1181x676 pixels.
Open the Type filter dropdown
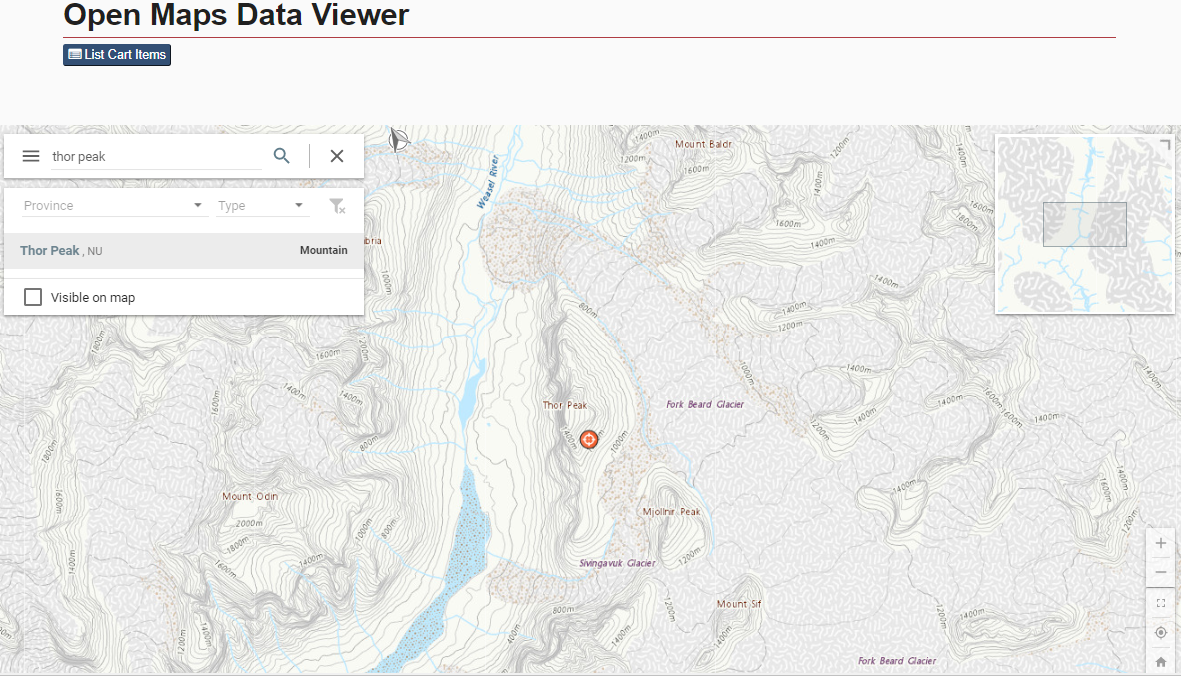click(x=262, y=206)
